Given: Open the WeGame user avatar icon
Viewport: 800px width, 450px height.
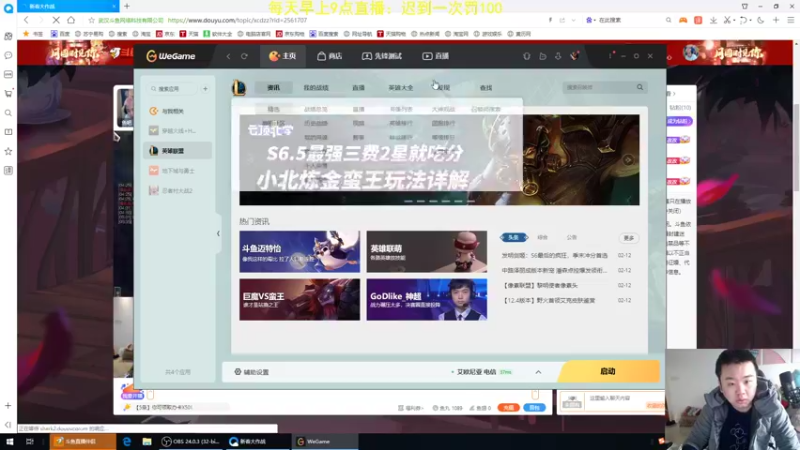Looking at the screenshot, I should [x=574, y=56].
